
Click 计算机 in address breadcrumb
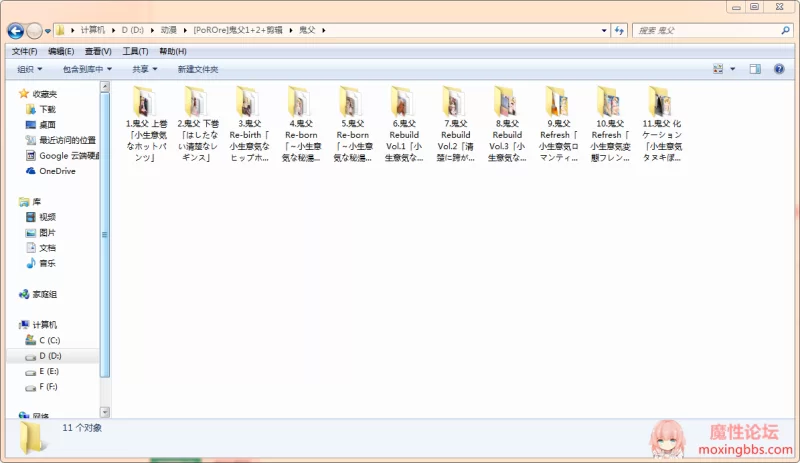(x=92, y=30)
